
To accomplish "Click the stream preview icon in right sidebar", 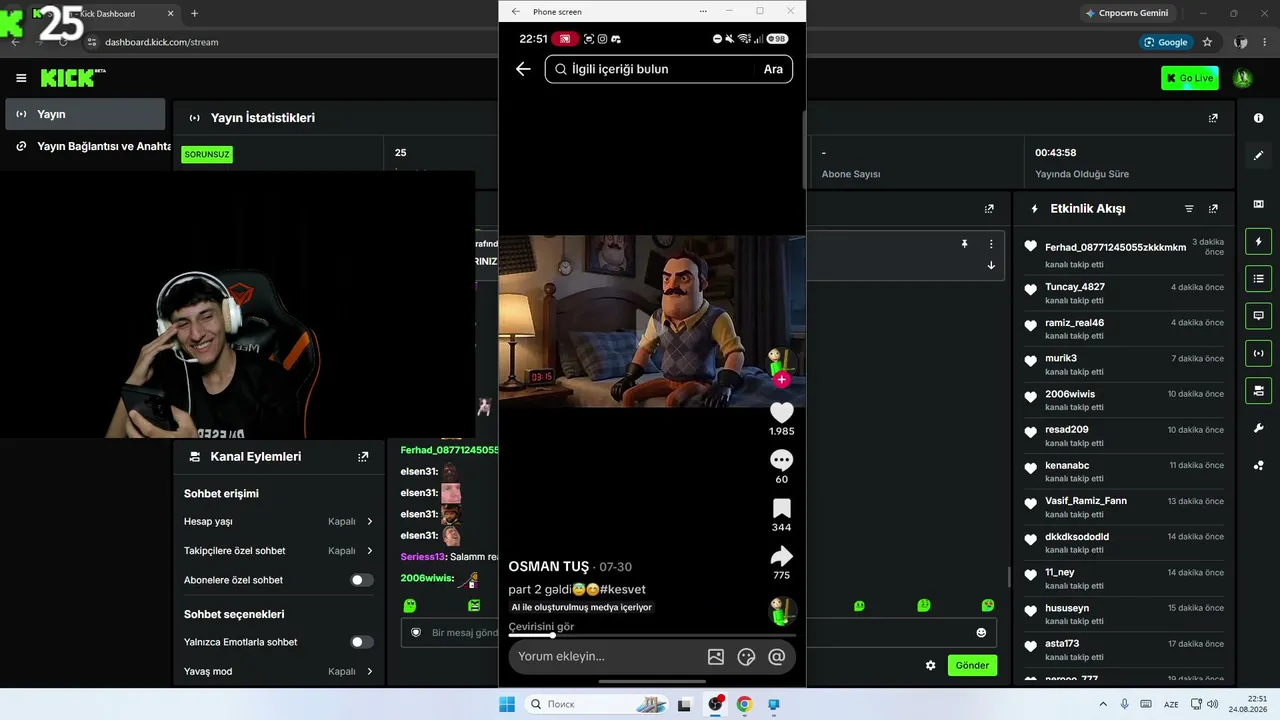I will (x=1258, y=204).
